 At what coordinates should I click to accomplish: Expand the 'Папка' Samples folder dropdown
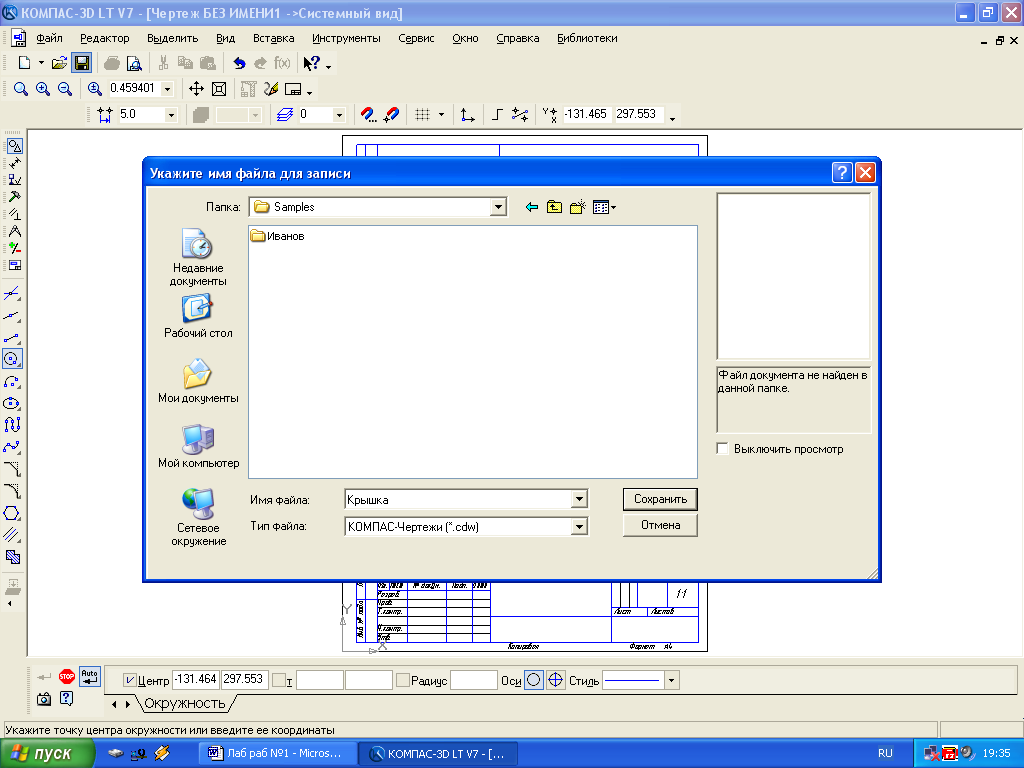498,208
